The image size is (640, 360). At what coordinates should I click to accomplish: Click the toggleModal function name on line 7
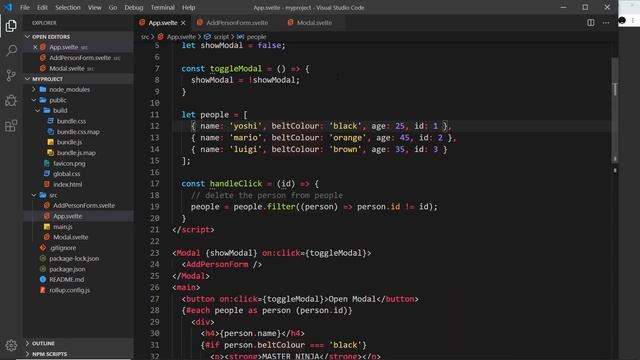236,69
